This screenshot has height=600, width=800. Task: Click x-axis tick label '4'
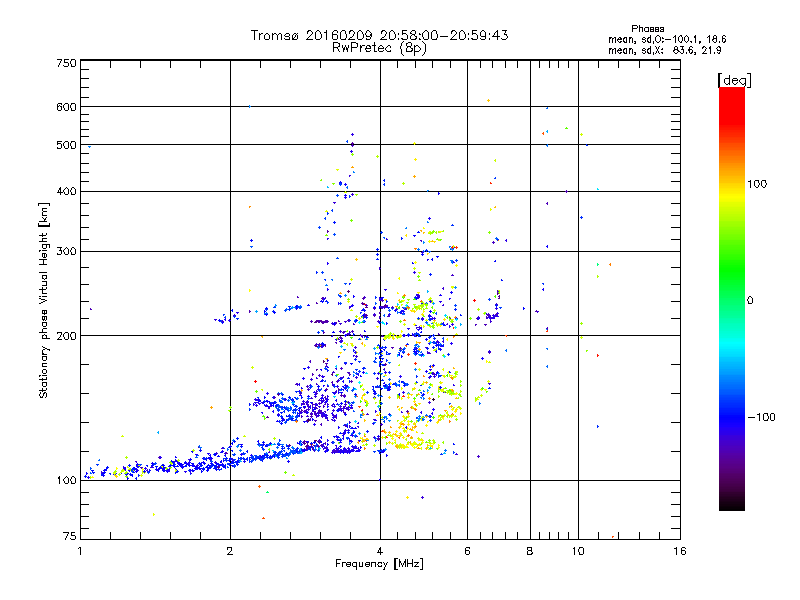pyautogui.click(x=380, y=551)
